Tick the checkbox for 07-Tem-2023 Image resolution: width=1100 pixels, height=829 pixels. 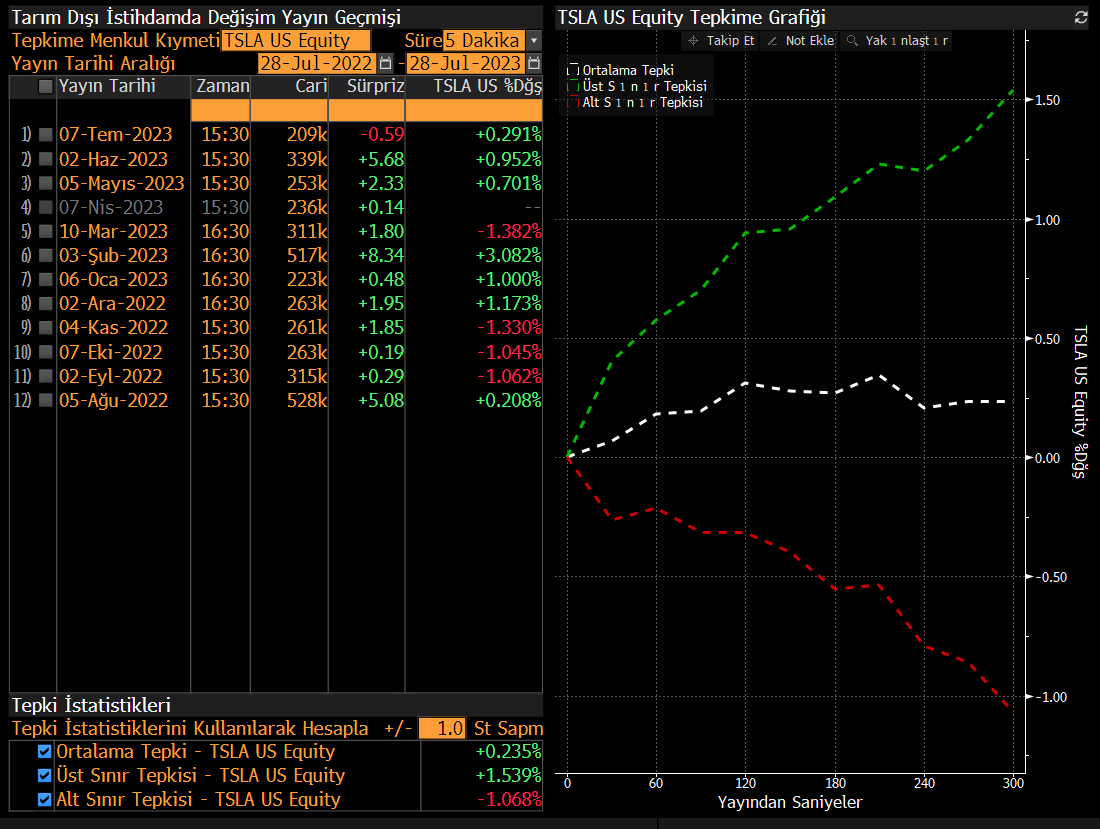point(46,134)
